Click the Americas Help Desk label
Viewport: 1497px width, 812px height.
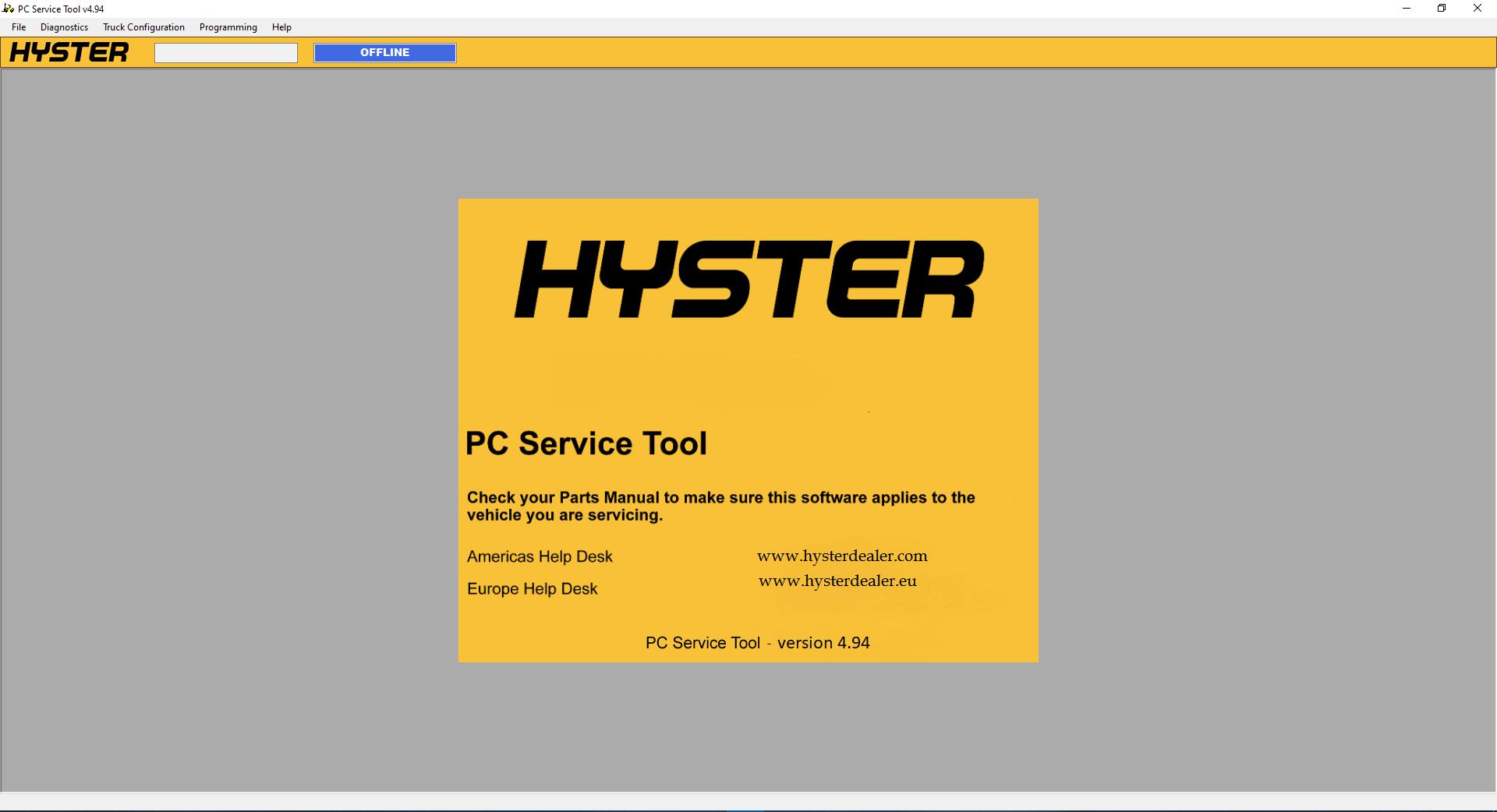[539, 556]
